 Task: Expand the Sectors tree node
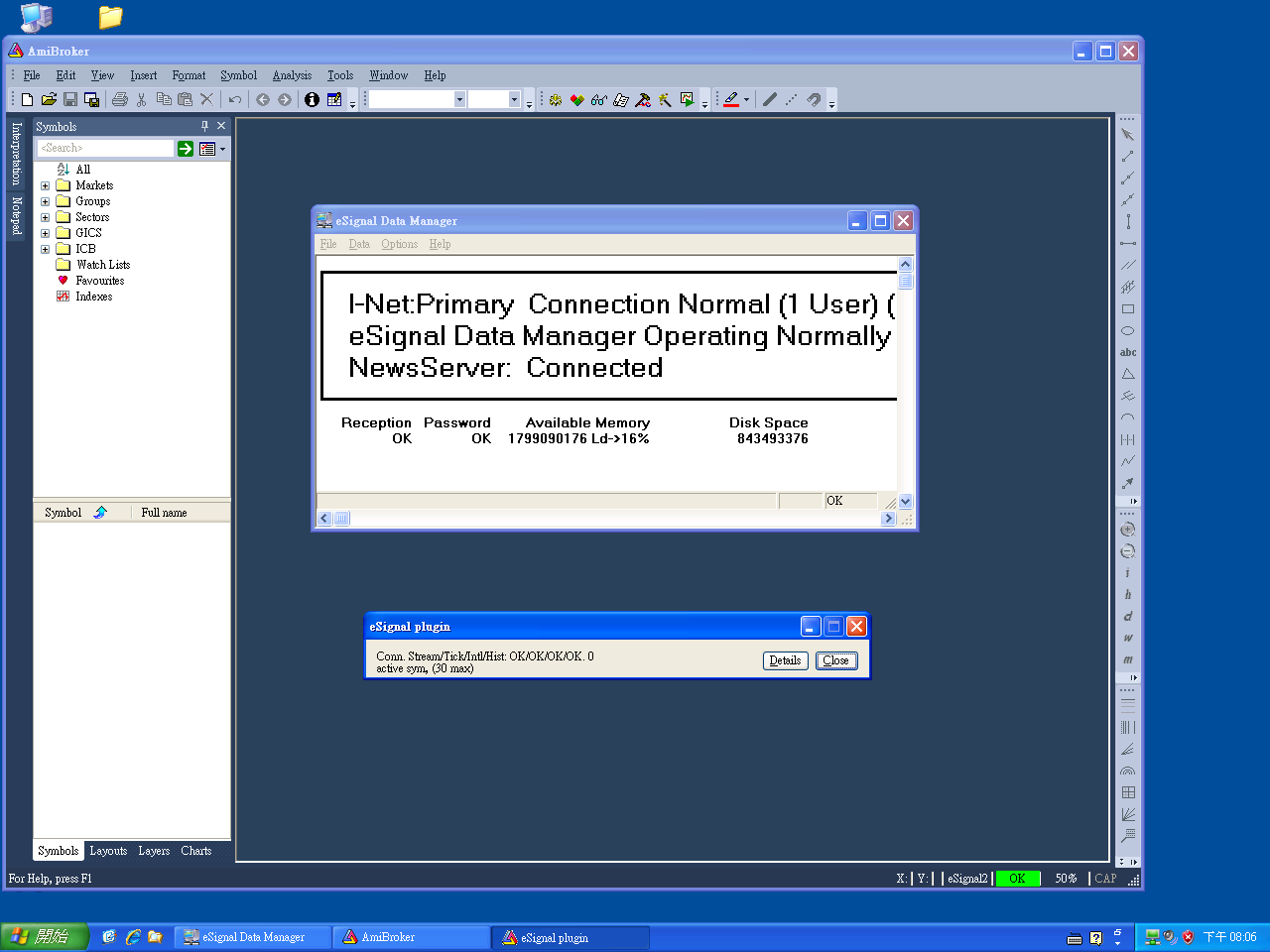(45, 217)
